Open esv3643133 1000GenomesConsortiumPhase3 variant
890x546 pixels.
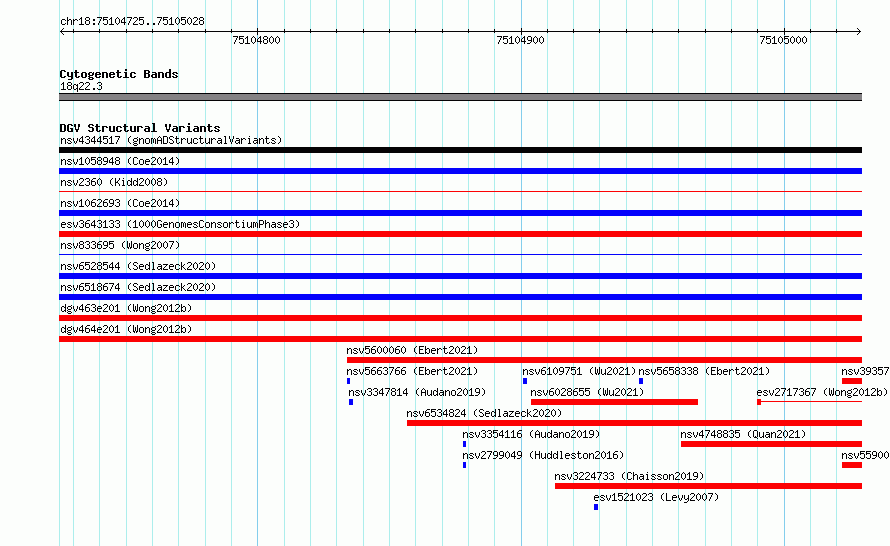(x=180, y=224)
